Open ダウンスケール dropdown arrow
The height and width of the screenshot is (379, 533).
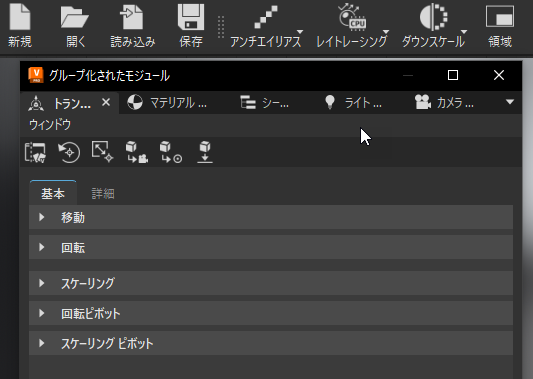464,32
